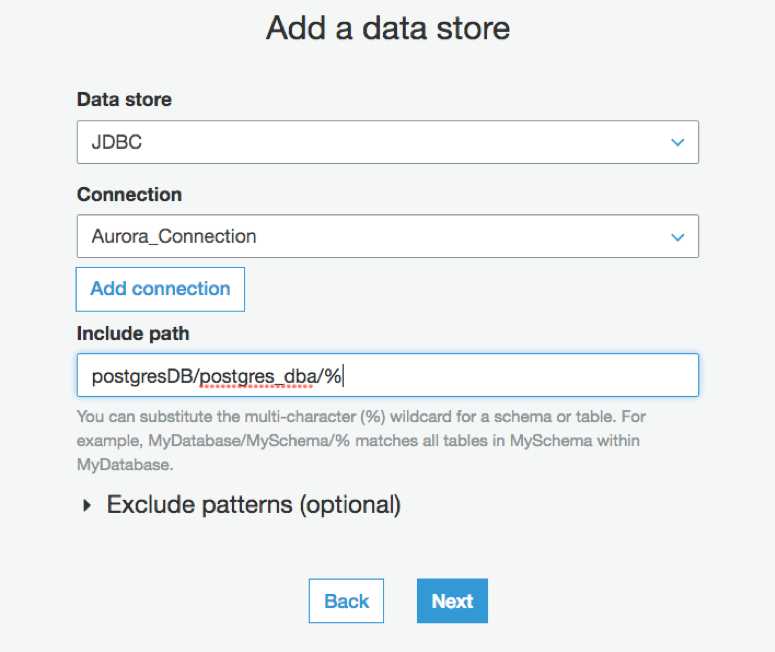Click the chevron arrow in Data store dropdown
Screen dimensions: 775x652
pyautogui.click(x=678, y=143)
